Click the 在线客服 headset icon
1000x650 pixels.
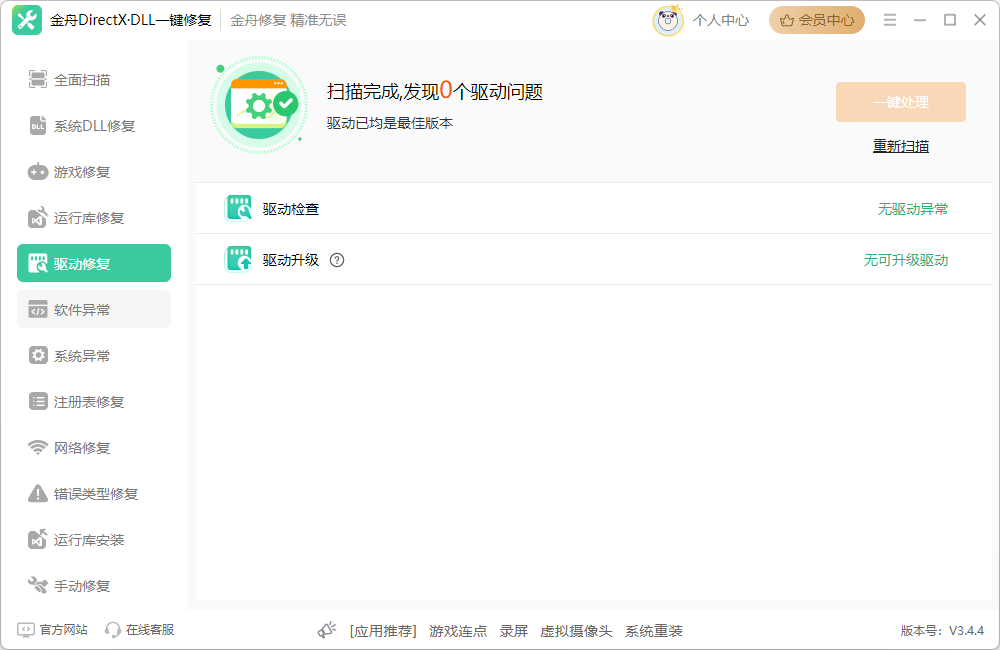click(x=112, y=630)
